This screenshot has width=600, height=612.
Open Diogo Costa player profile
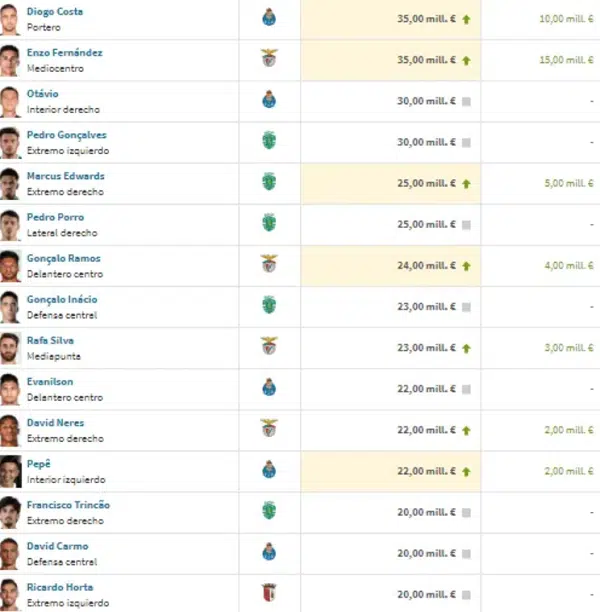coord(55,12)
